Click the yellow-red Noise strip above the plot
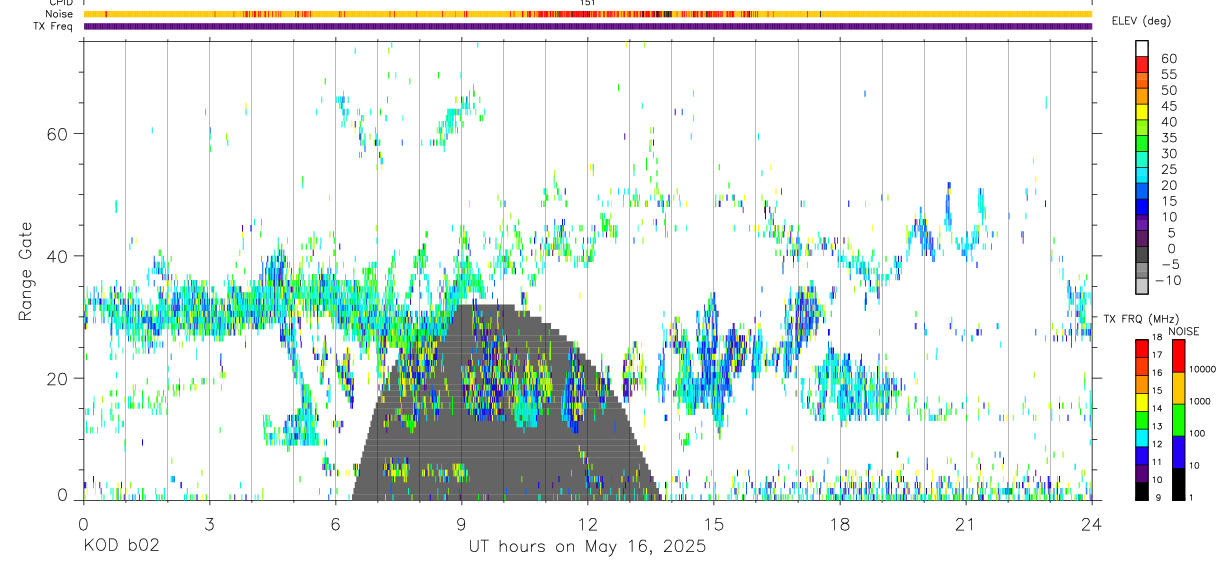Viewport: 1228px width, 567px height. tap(587, 14)
